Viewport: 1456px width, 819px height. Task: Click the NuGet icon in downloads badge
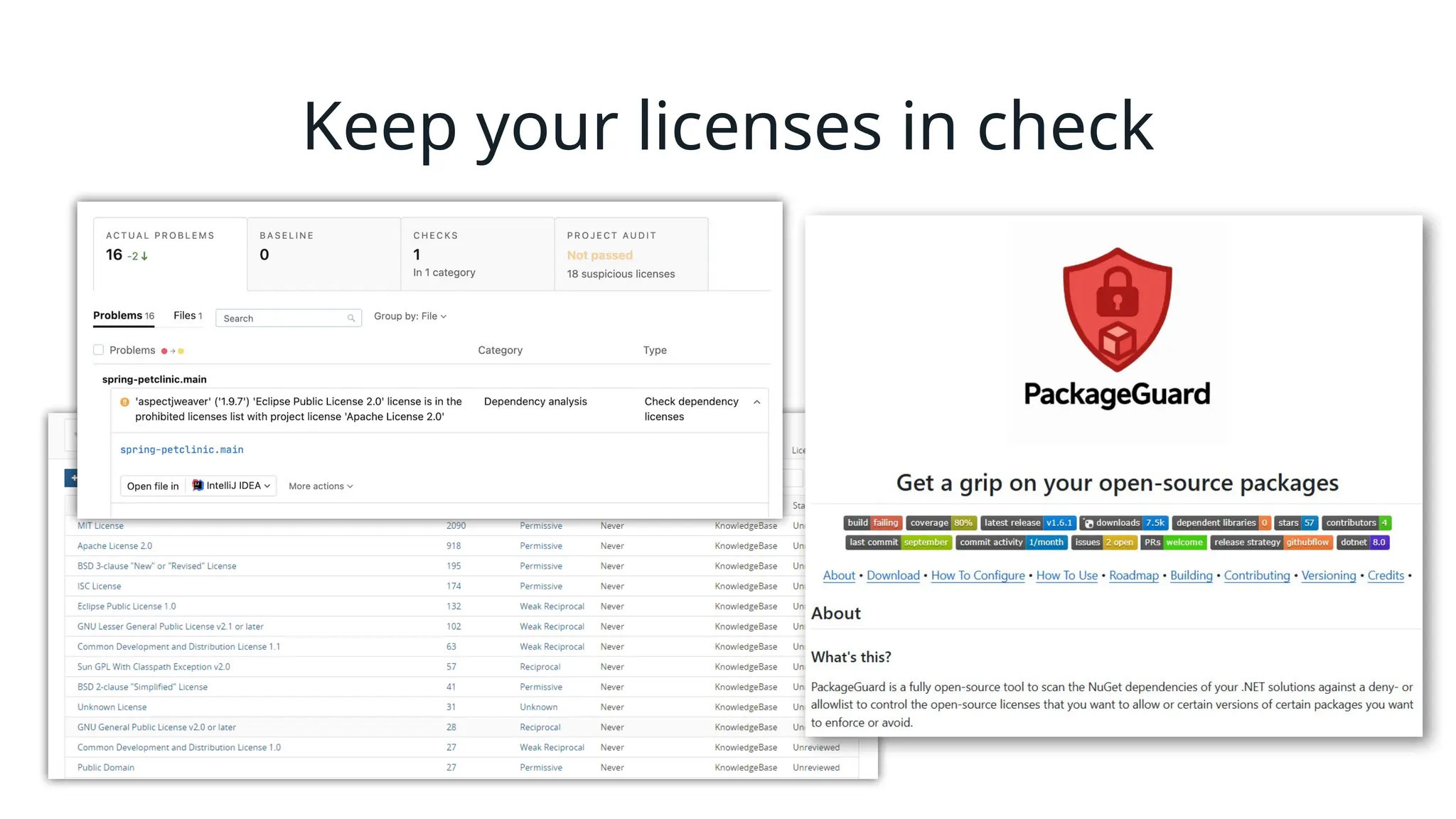pos(1088,523)
